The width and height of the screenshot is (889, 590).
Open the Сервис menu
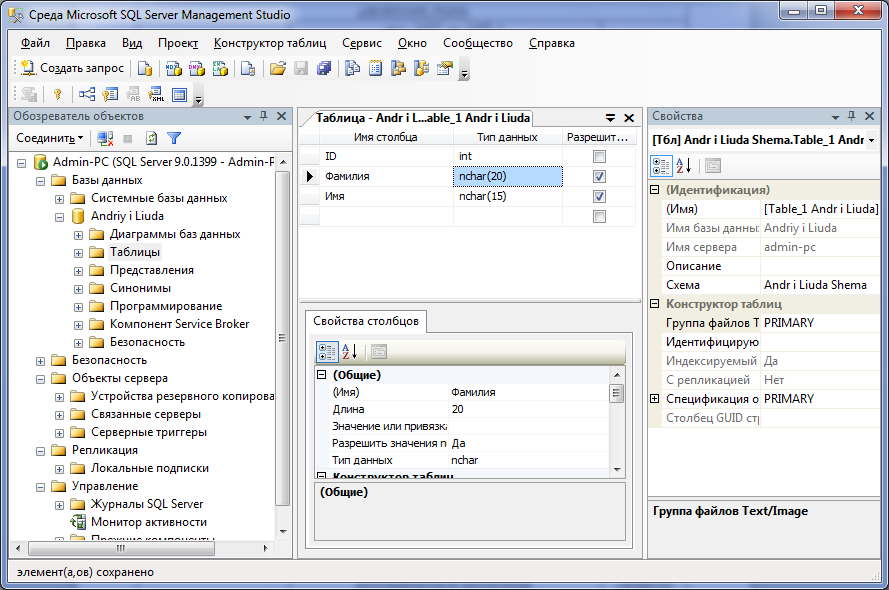[362, 43]
